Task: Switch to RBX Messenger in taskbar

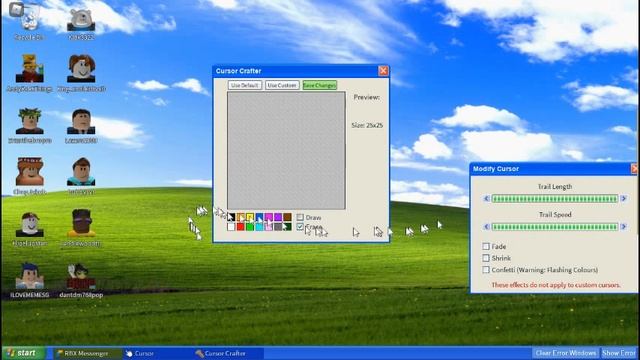Action: coord(86,353)
